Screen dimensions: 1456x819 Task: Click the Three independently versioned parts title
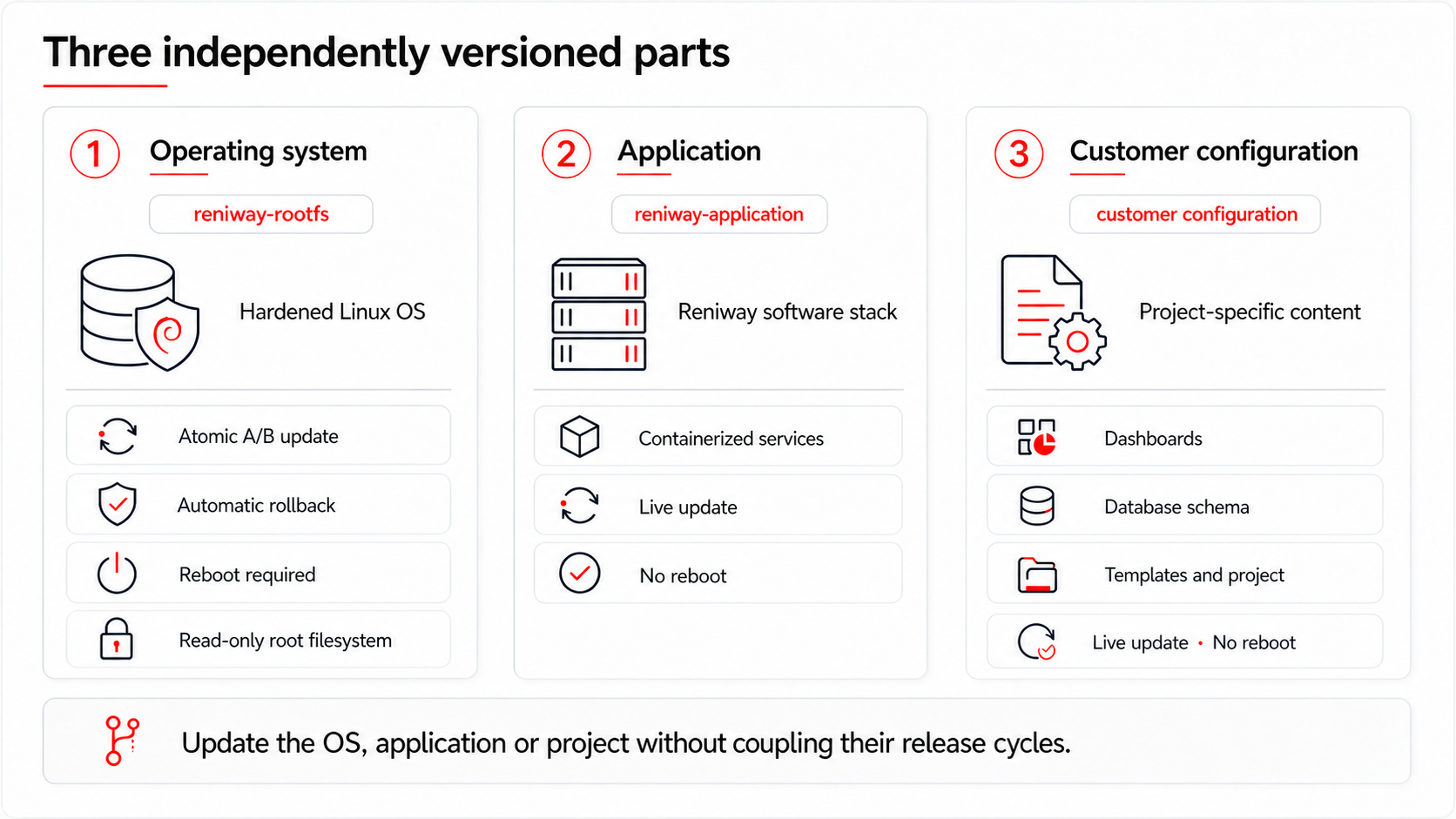pos(387,52)
